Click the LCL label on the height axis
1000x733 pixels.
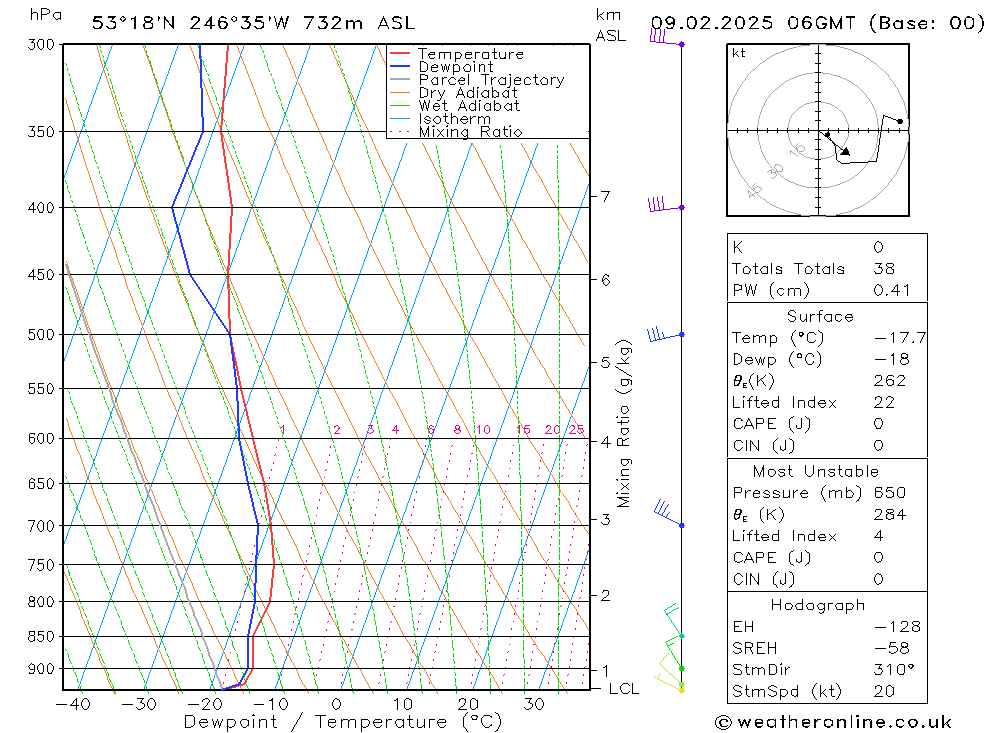[623, 689]
